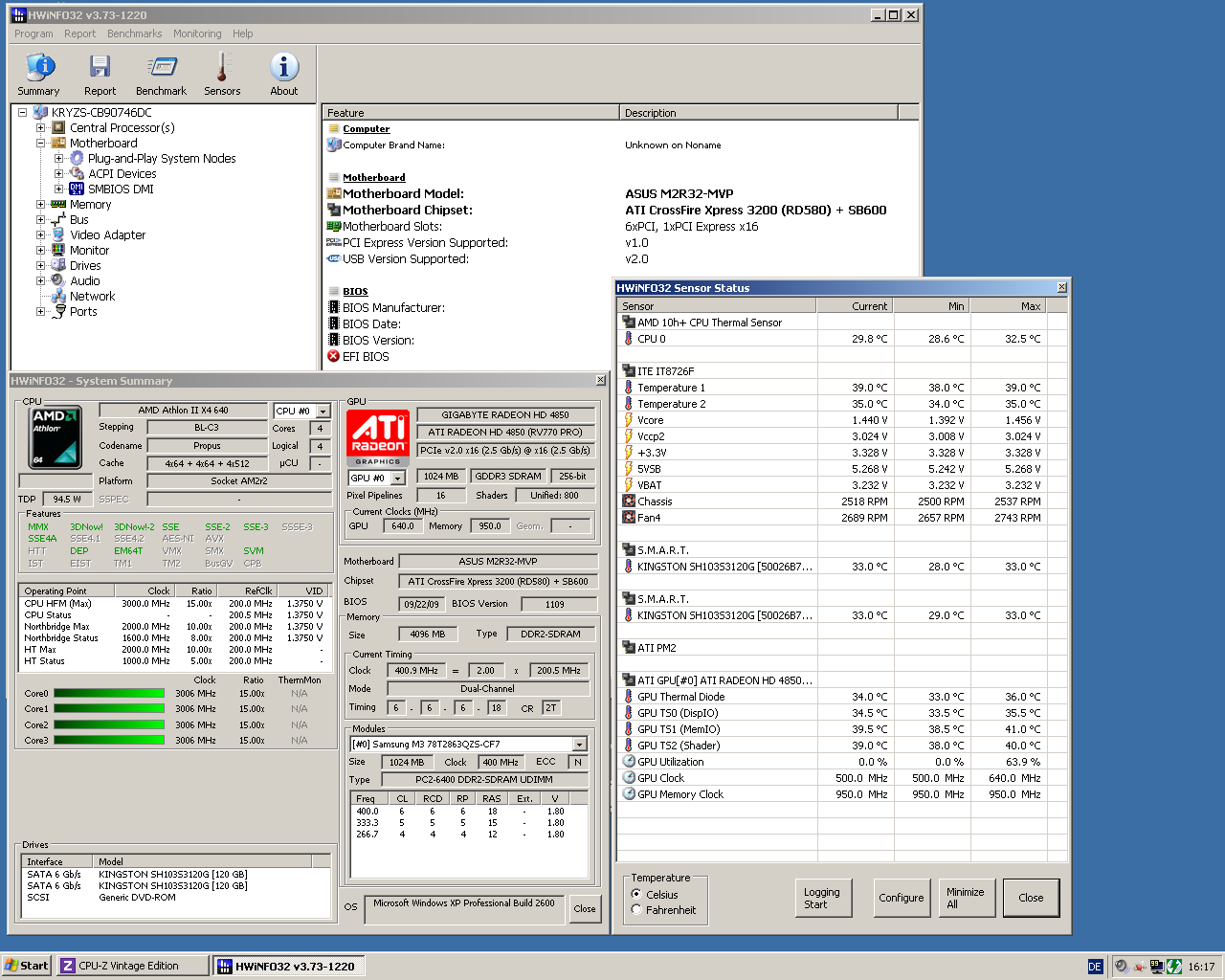Click the EFI BIOS red error icon

(x=334, y=356)
